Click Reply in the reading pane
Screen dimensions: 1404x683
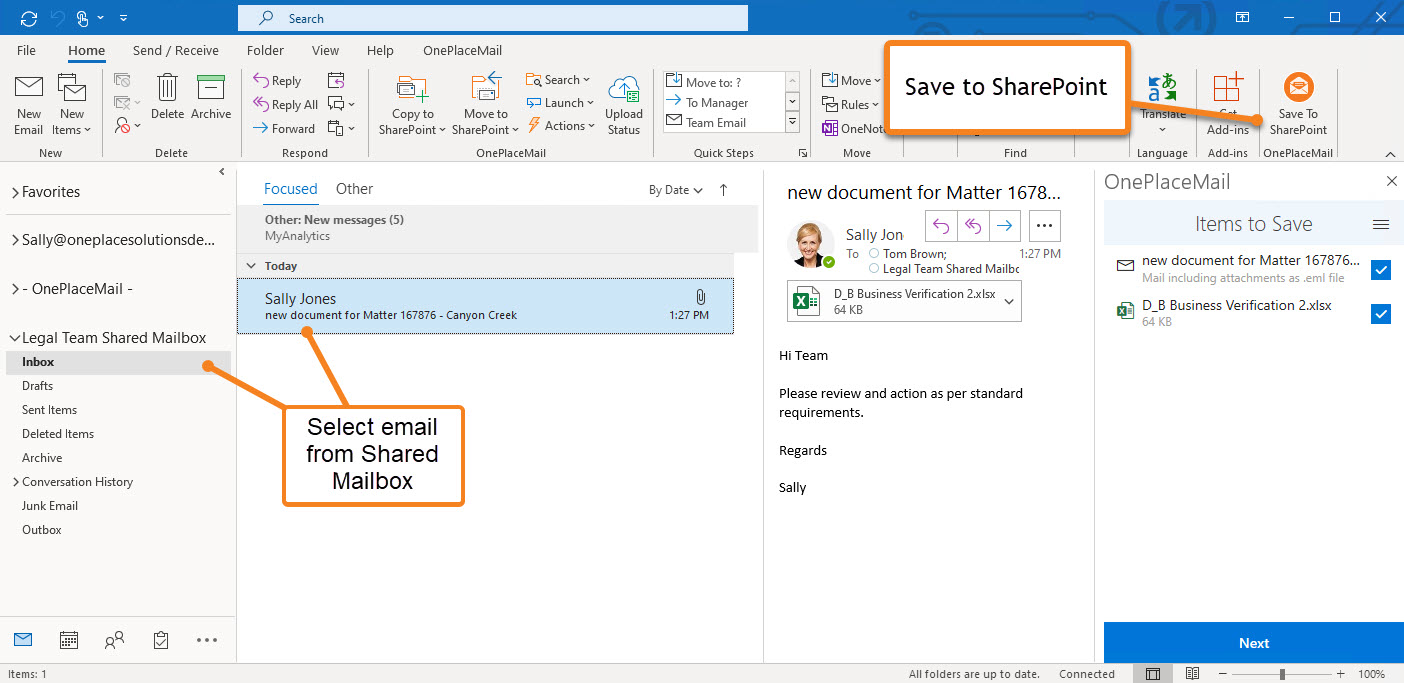(x=941, y=225)
